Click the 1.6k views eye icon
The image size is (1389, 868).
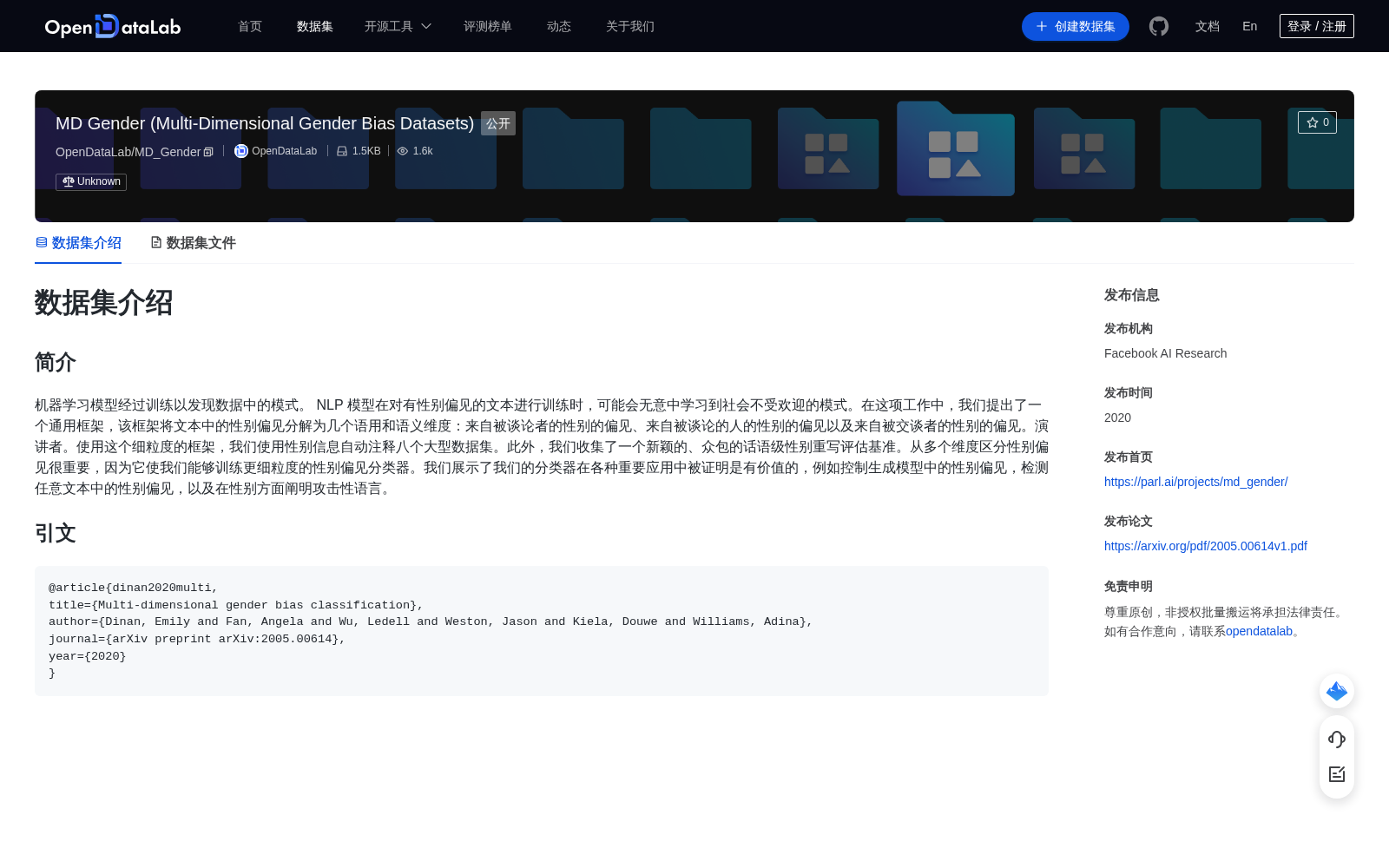[x=403, y=151]
